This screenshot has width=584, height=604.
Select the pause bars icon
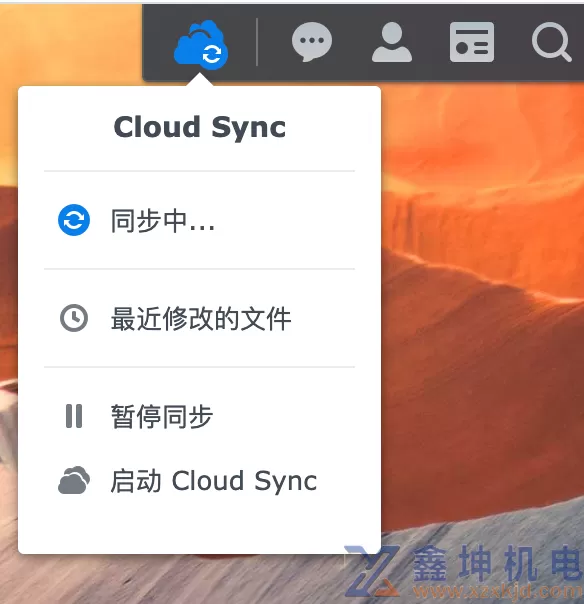tap(74, 416)
